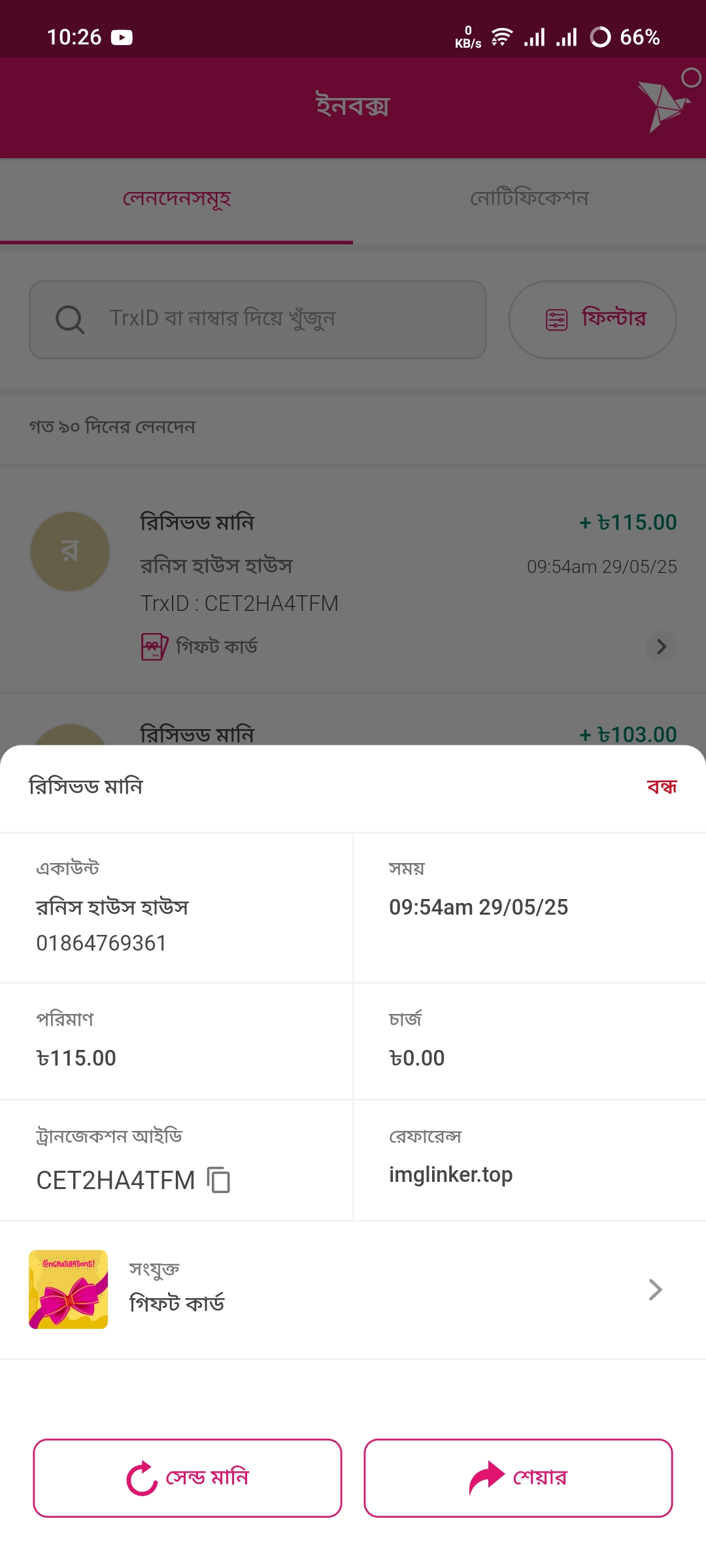Close the sheet with বন্ধ
Screen dimensions: 706x1568
point(662,787)
